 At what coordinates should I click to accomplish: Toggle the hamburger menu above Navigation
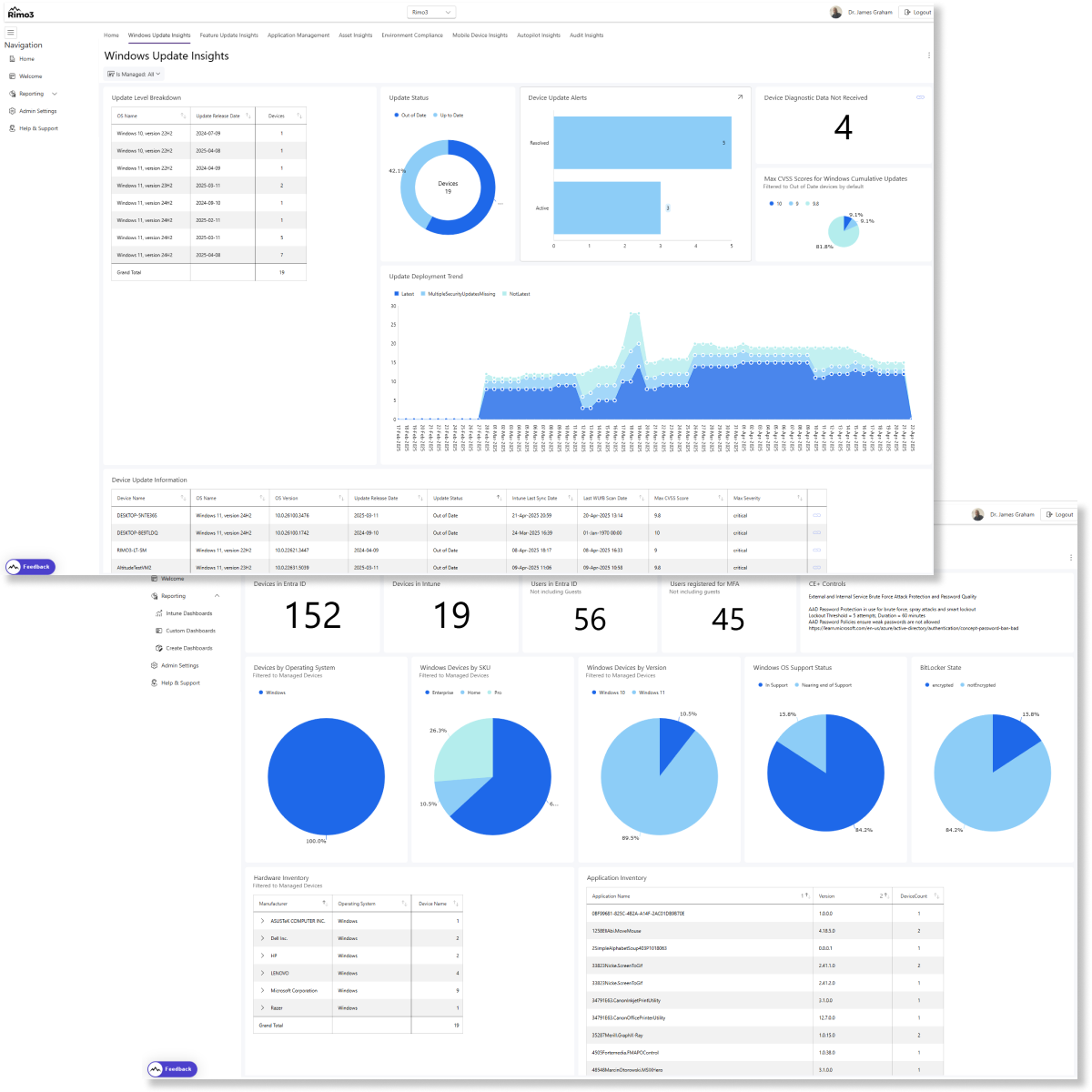(11, 32)
